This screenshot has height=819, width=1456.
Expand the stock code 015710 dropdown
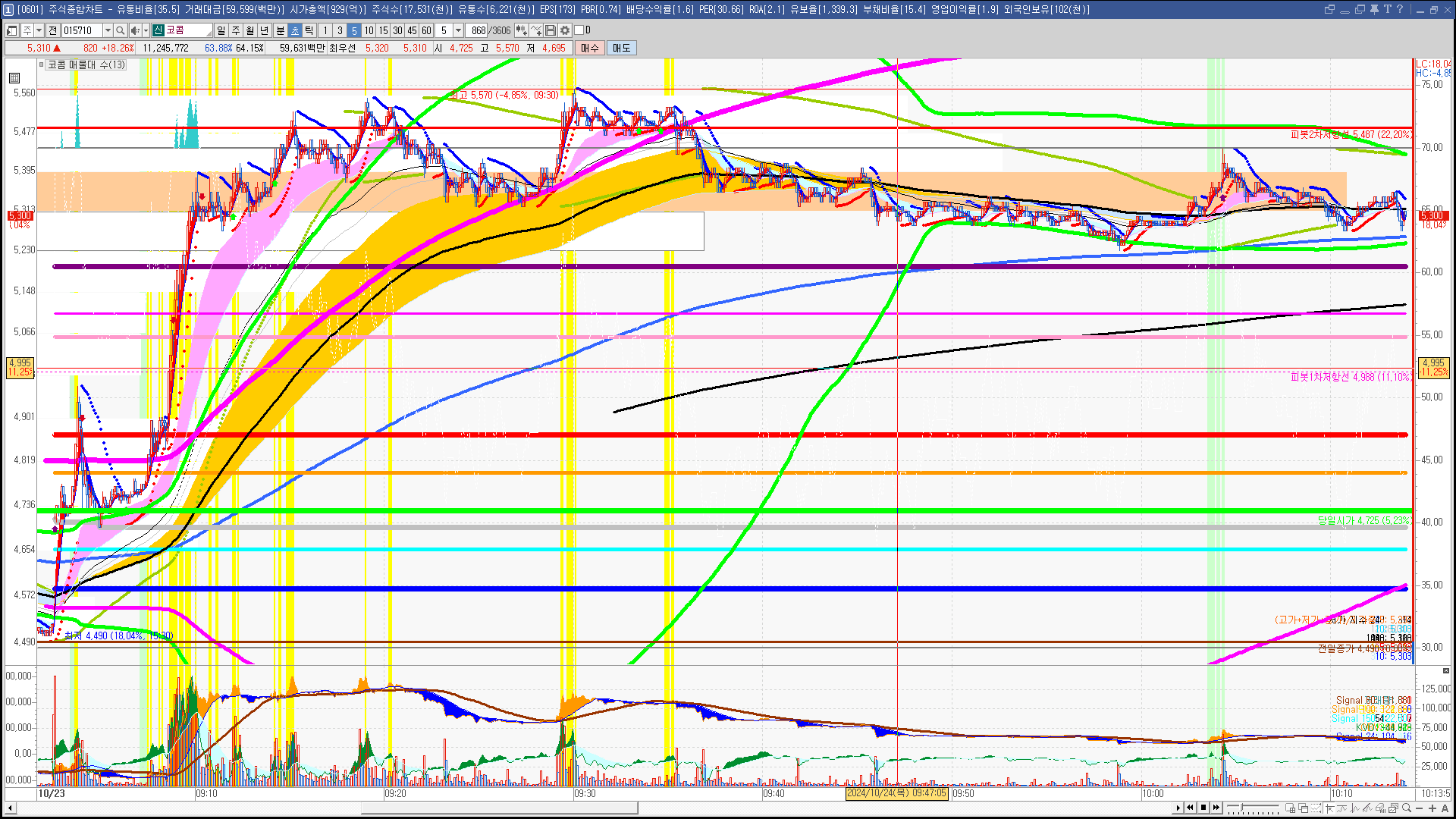tap(108, 30)
